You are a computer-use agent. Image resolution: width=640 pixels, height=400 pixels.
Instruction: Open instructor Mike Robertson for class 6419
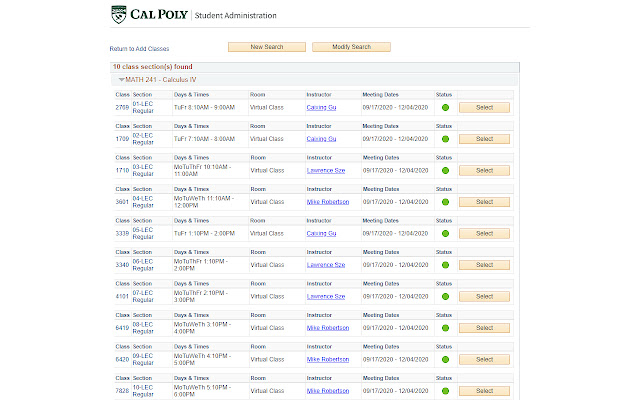(x=328, y=328)
